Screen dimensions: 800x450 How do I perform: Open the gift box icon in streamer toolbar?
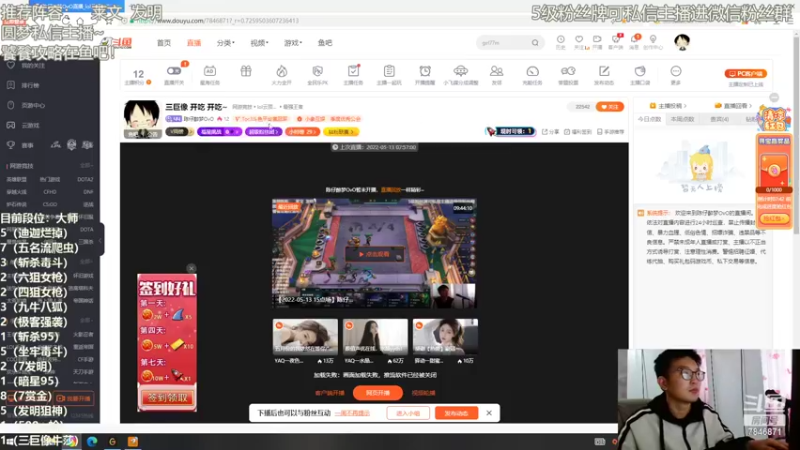pos(246,71)
